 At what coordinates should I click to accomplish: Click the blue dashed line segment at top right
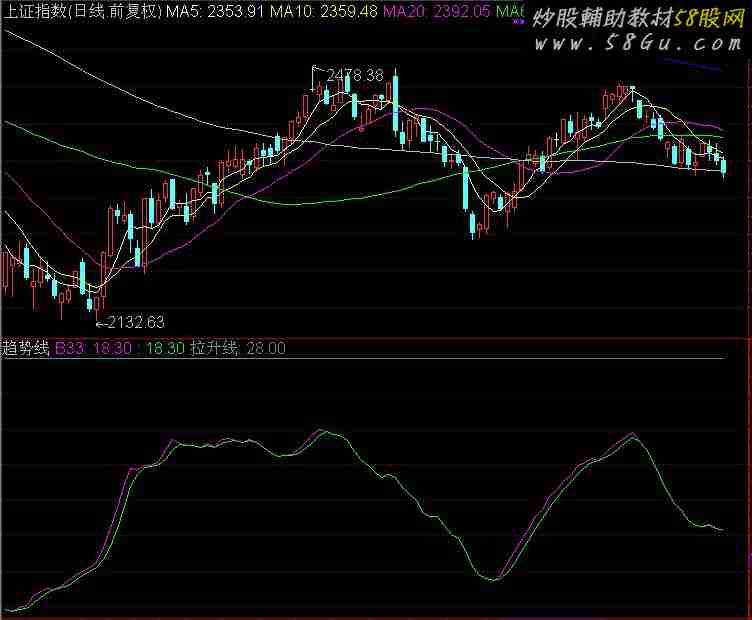(700, 65)
